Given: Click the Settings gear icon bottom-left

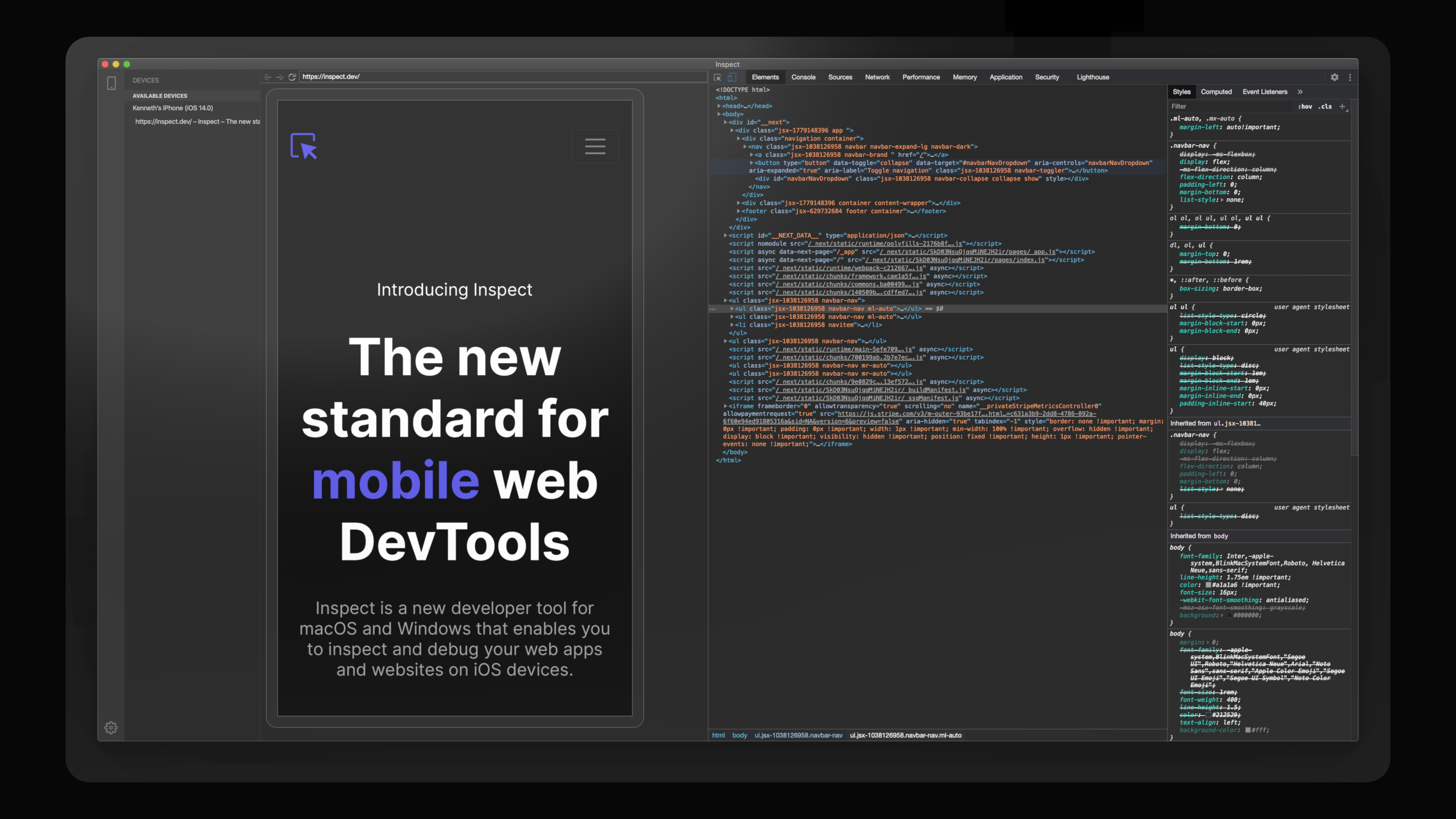Looking at the screenshot, I should click(x=111, y=727).
